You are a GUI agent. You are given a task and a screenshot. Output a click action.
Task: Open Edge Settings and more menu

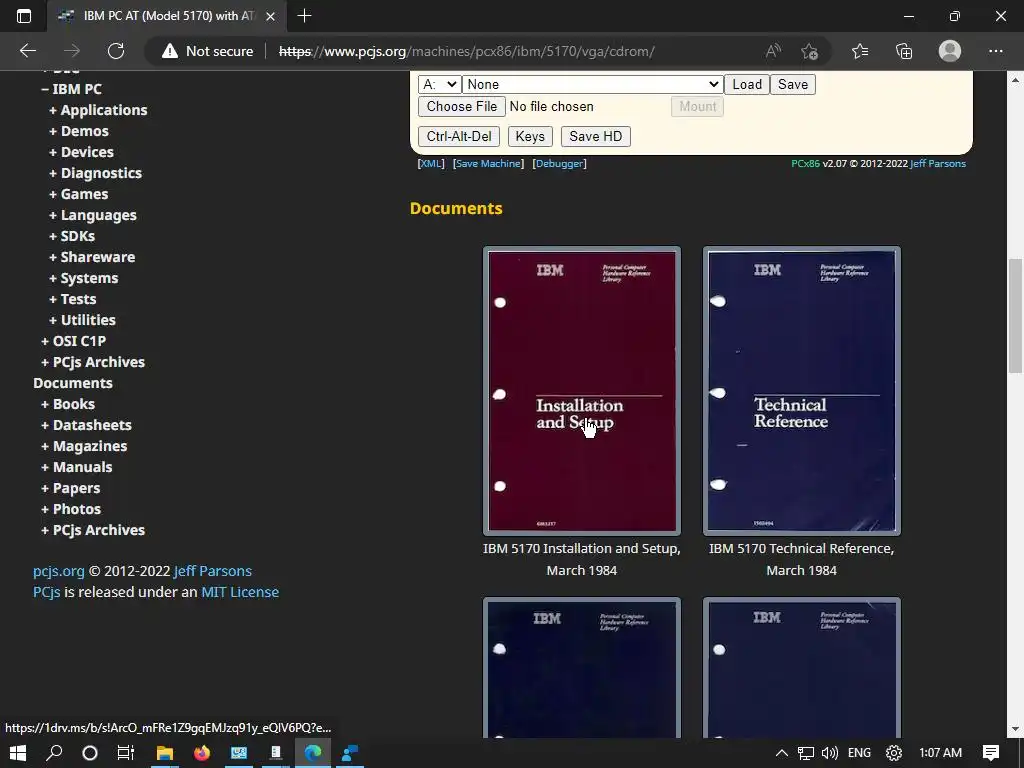pyautogui.click(x=995, y=51)
